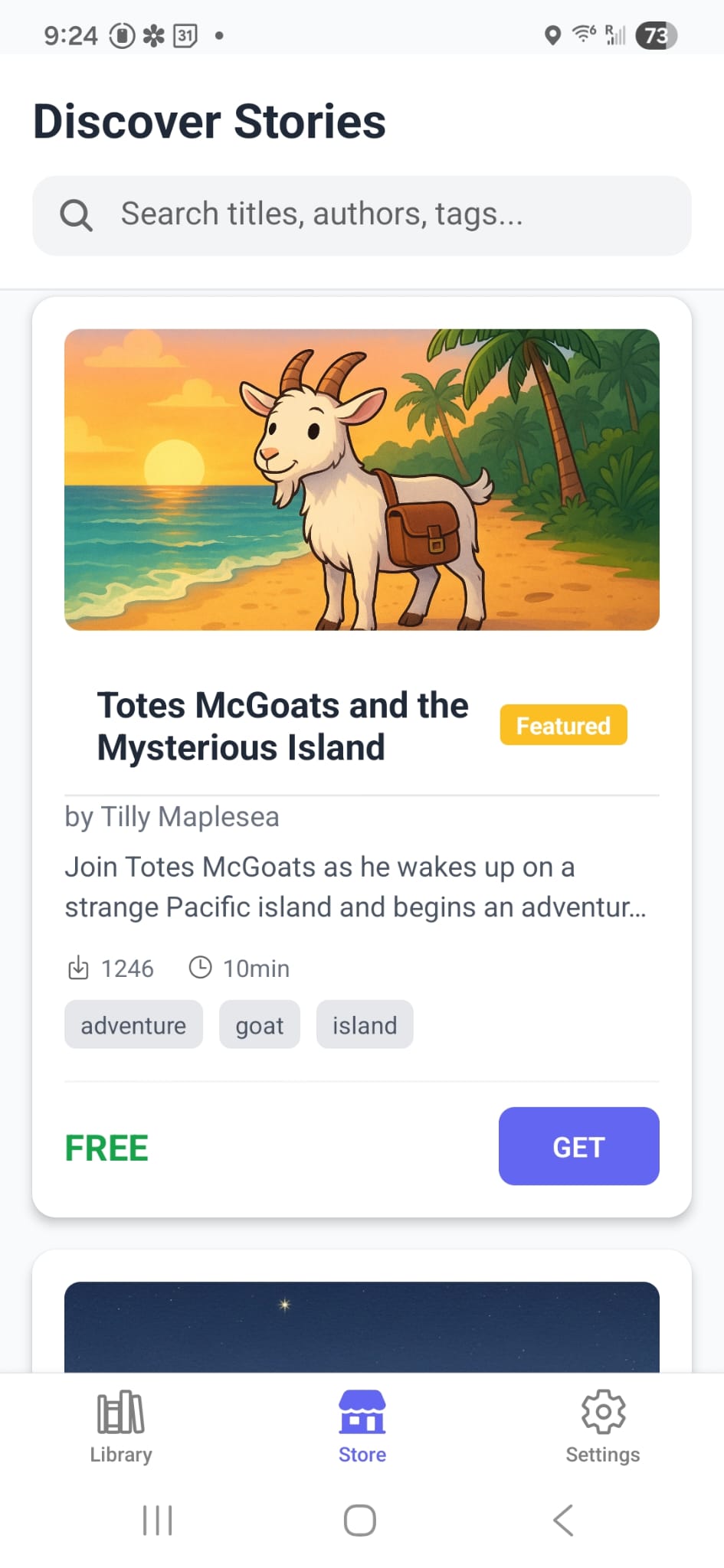Select the island tag chip

pyautogui.click(x=365, y=1024)
